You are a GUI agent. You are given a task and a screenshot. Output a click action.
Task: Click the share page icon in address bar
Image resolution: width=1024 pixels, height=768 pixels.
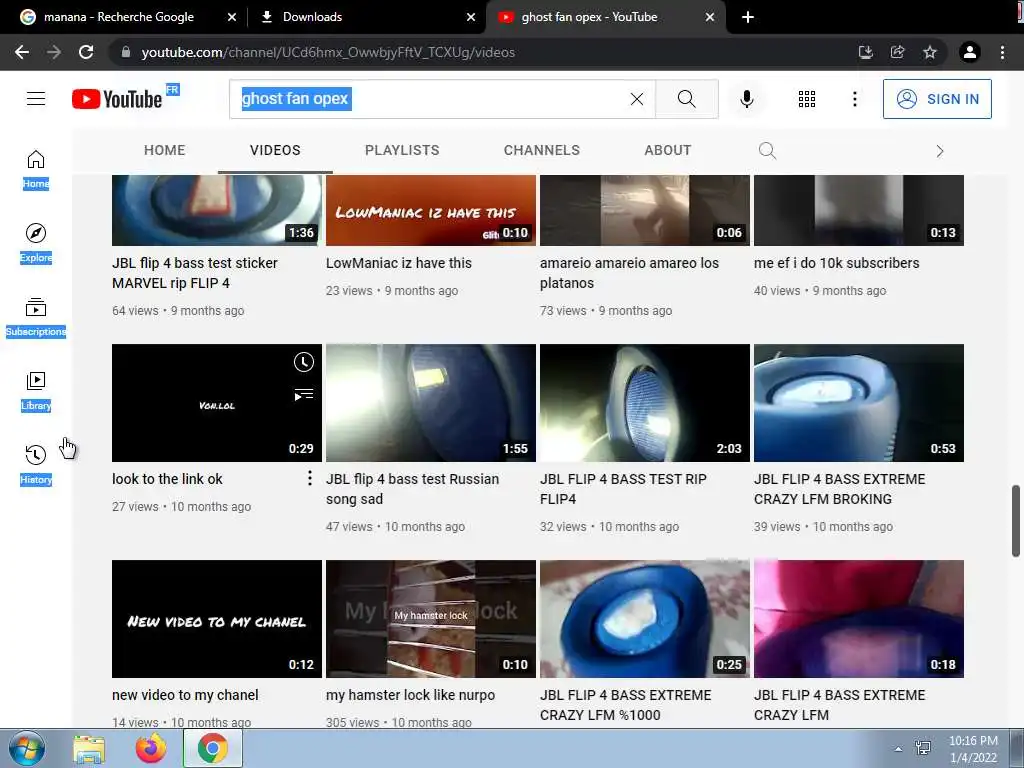click(x=898, y=52)
